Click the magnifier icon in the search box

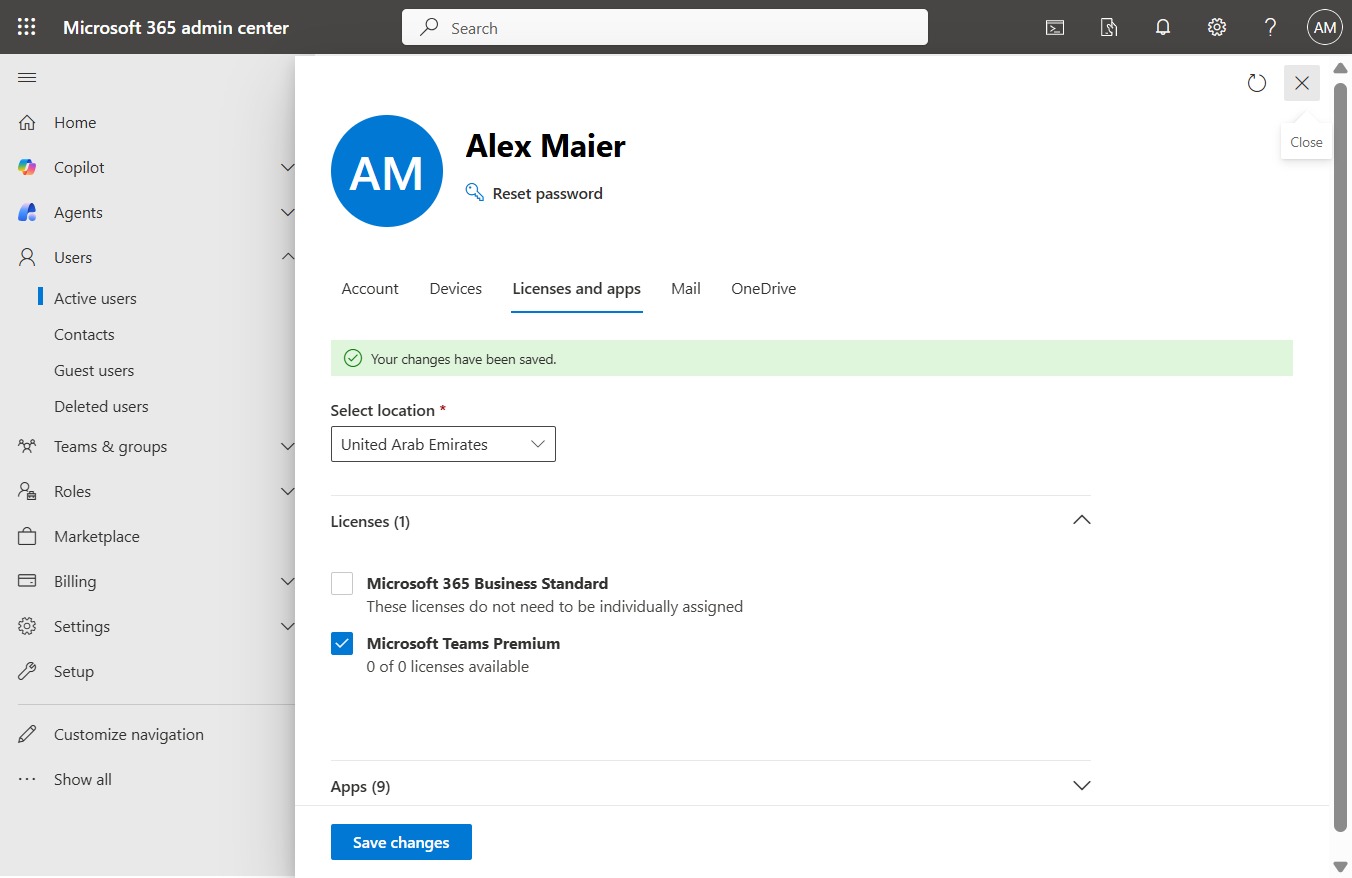430,28
